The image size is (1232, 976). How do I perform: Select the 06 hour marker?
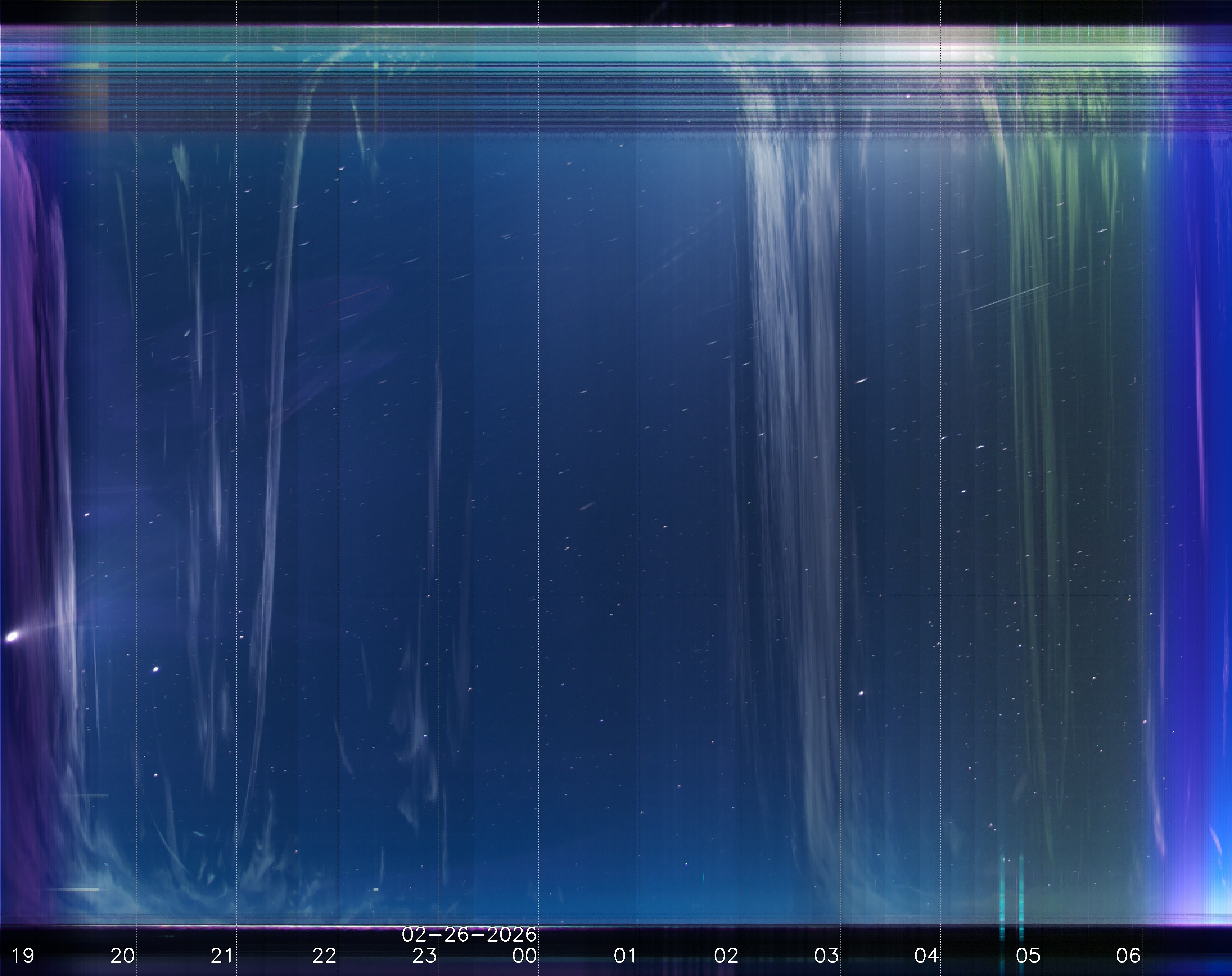coord(1128,956)
